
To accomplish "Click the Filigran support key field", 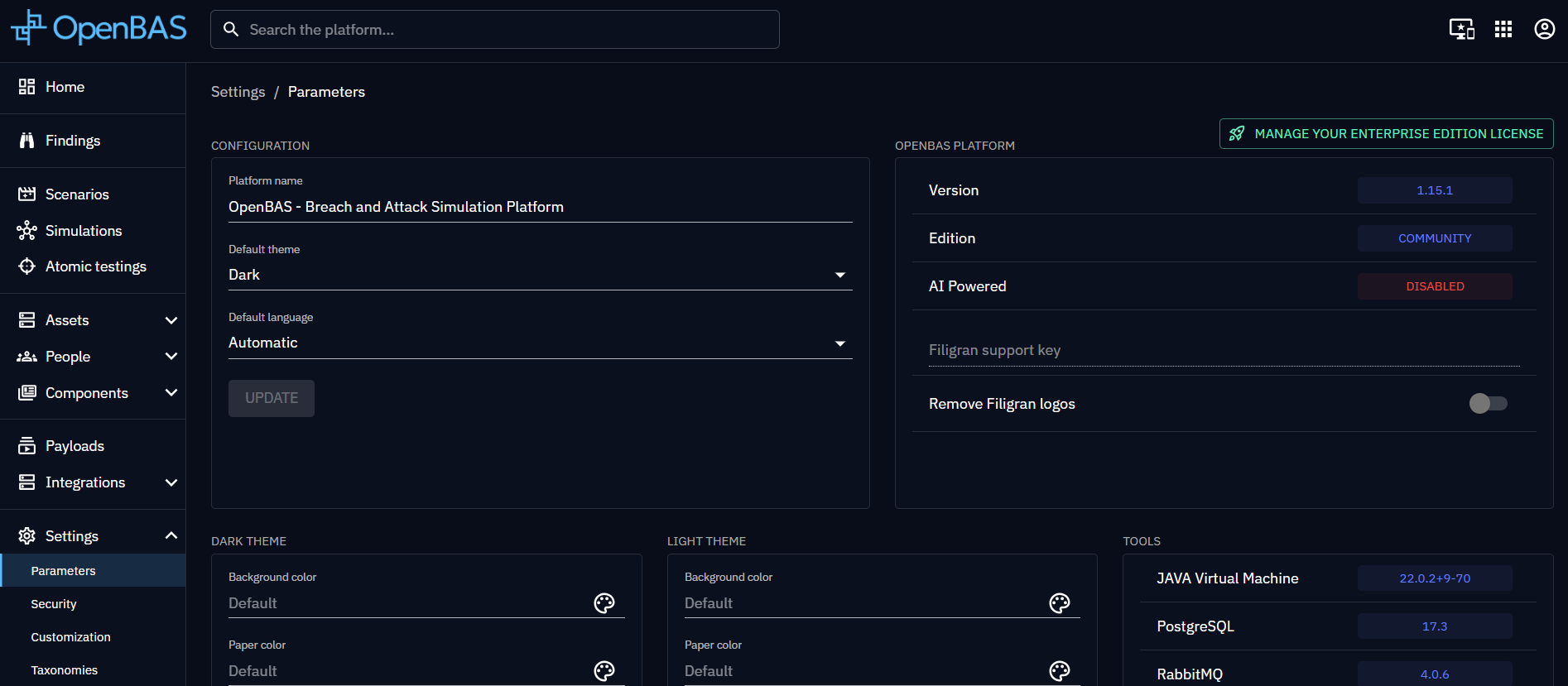I will (x=1224, y=351).
